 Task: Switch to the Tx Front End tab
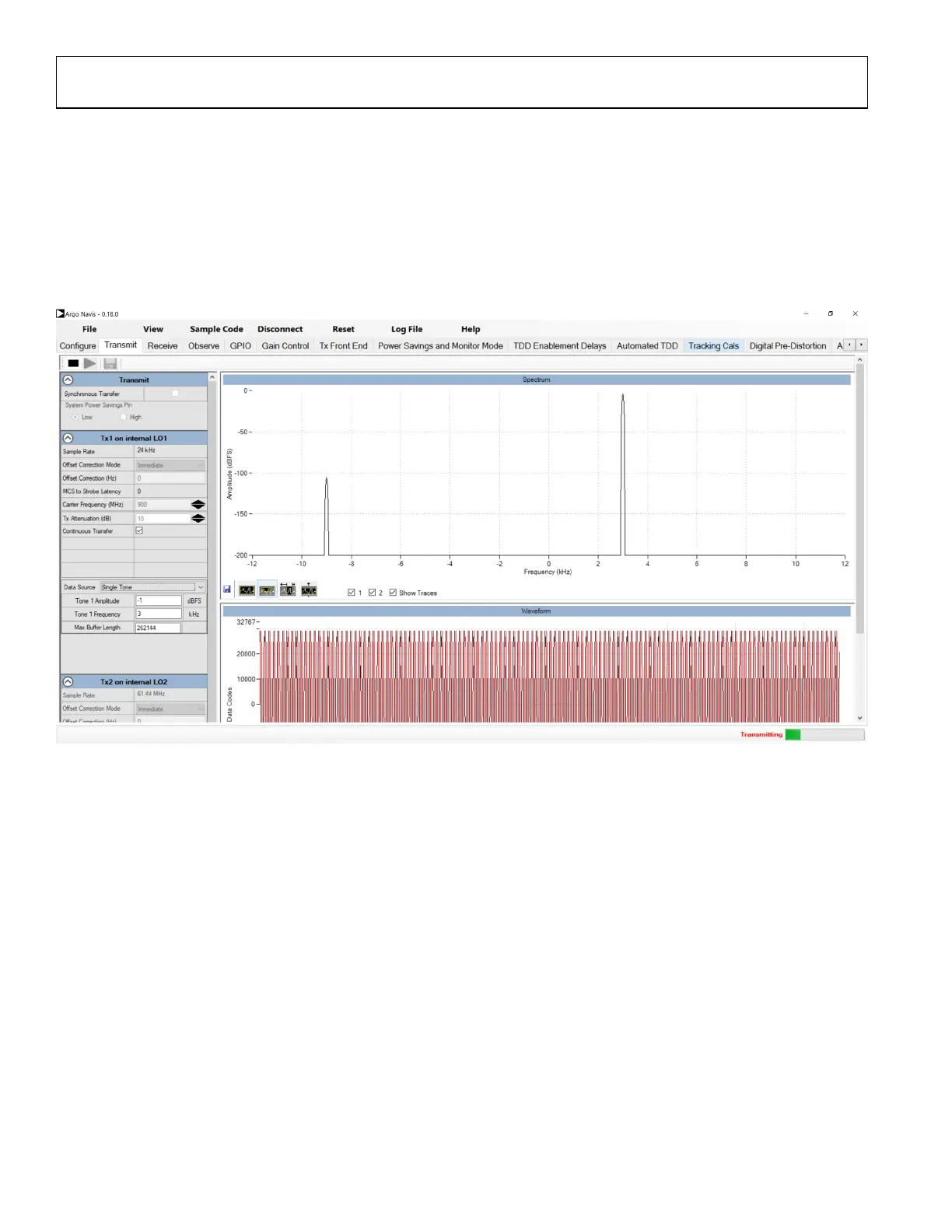(x=343, y=346)
